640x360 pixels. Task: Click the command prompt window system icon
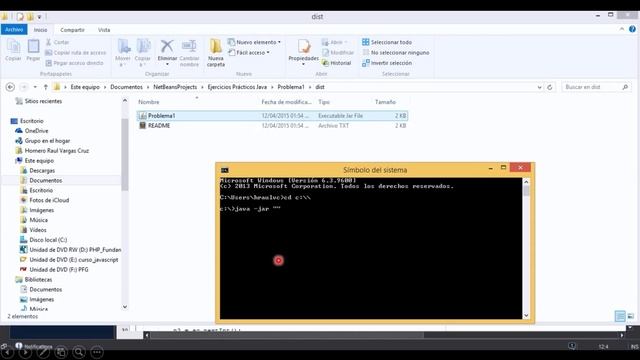[x=224, y=170]
